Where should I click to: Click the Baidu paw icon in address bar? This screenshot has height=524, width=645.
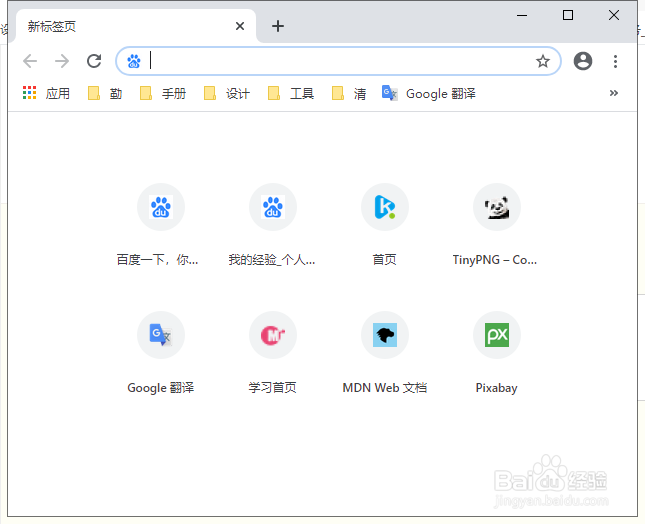point(134,61)
